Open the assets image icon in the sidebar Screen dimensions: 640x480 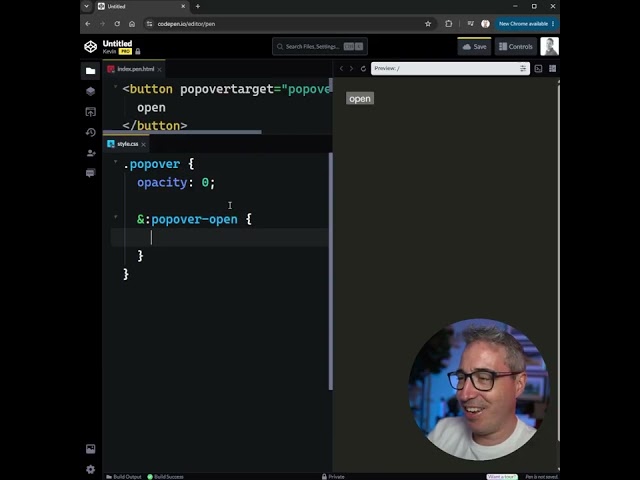click(91, 449)
